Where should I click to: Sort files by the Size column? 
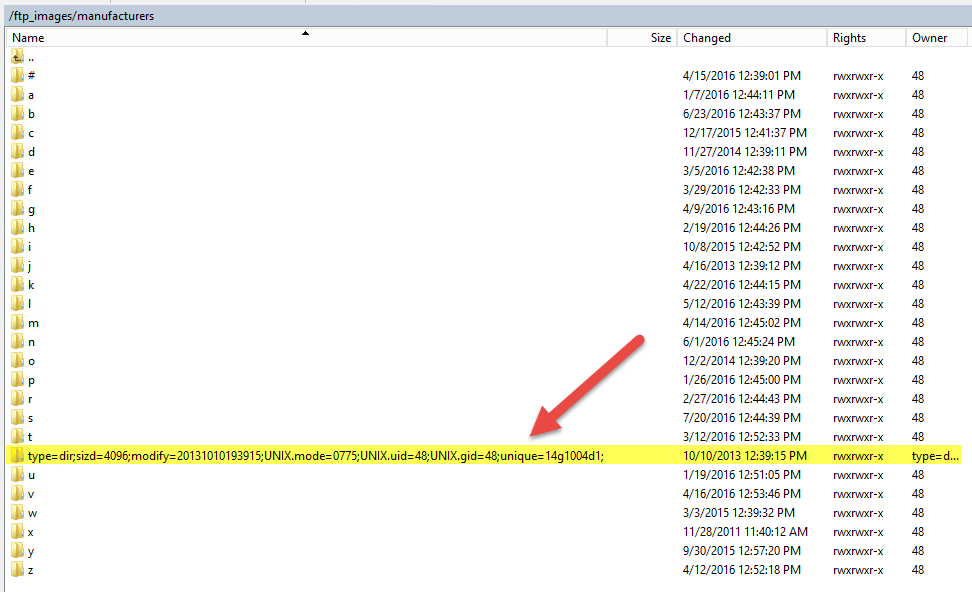660,38
